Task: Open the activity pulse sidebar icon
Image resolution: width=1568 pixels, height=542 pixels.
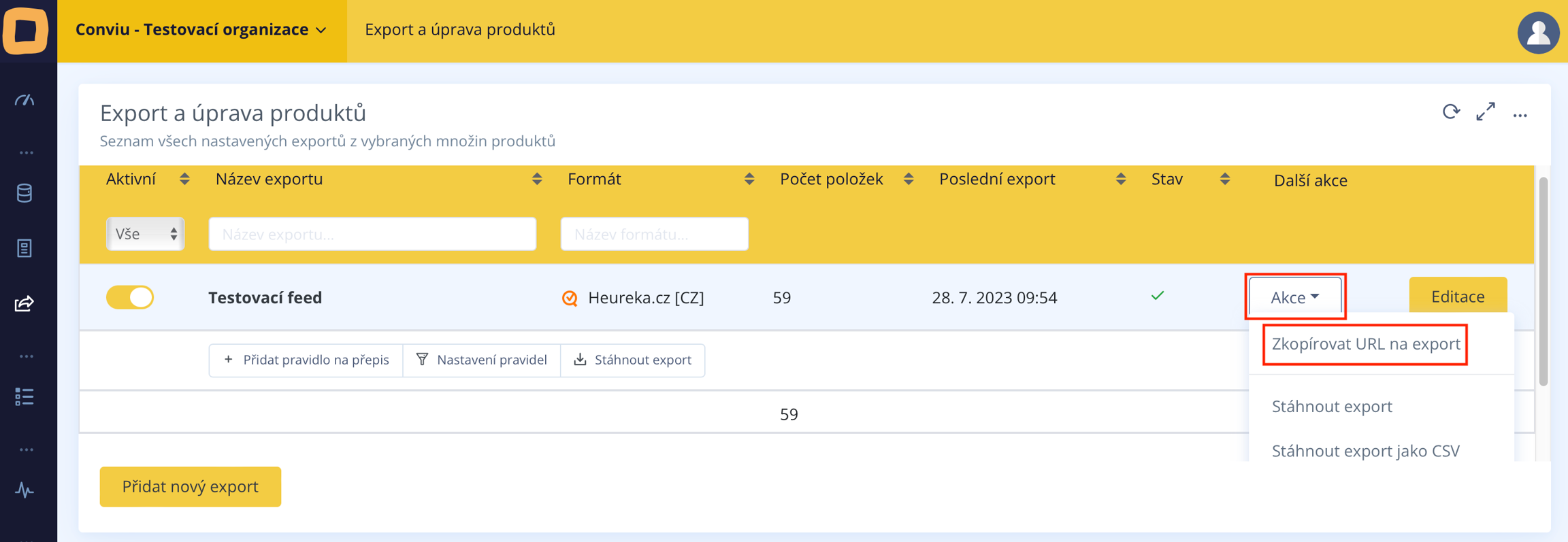Action: coord(24,490)
